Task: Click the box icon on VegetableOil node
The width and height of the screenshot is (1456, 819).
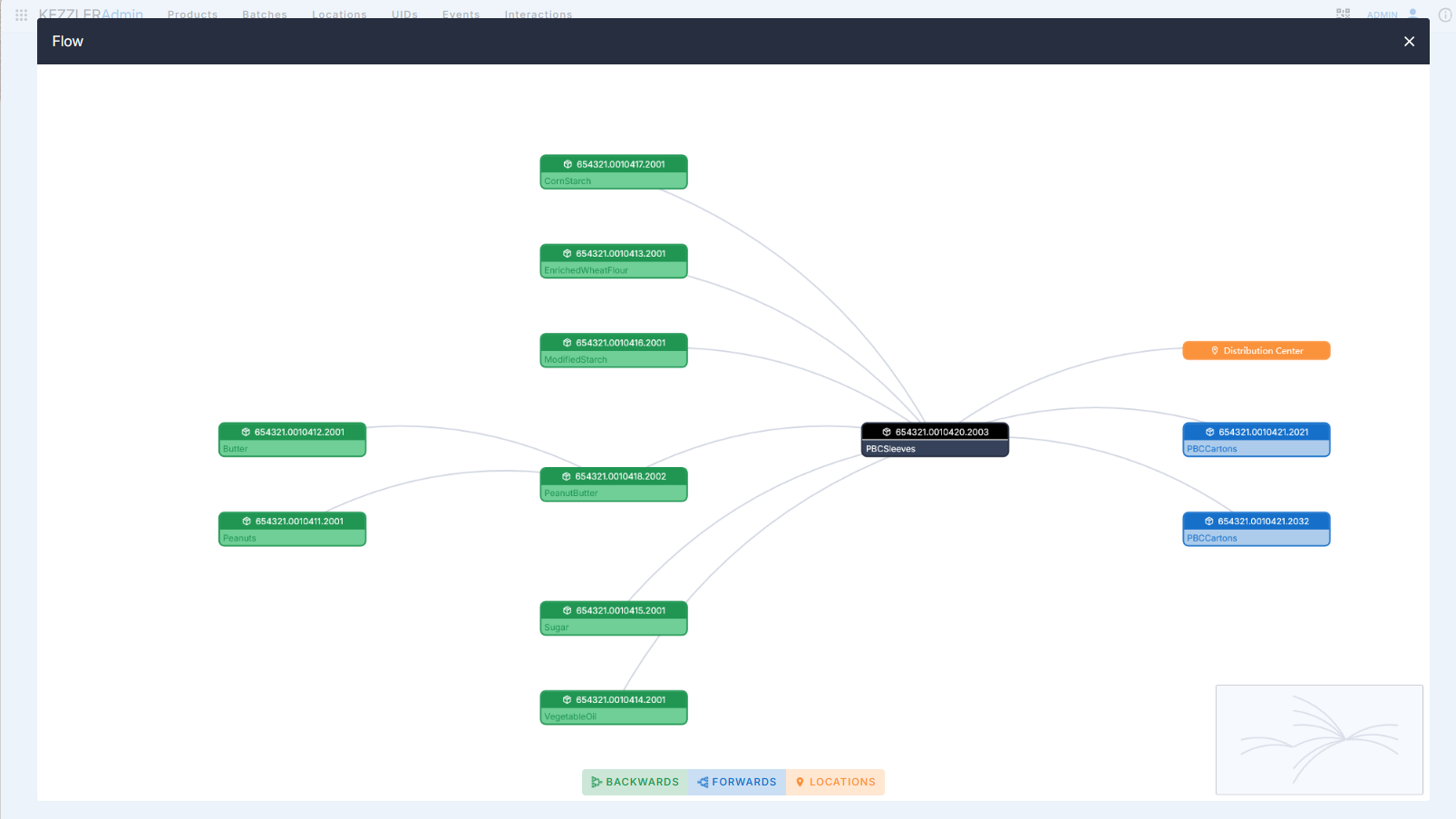Action: coord(567,700)
